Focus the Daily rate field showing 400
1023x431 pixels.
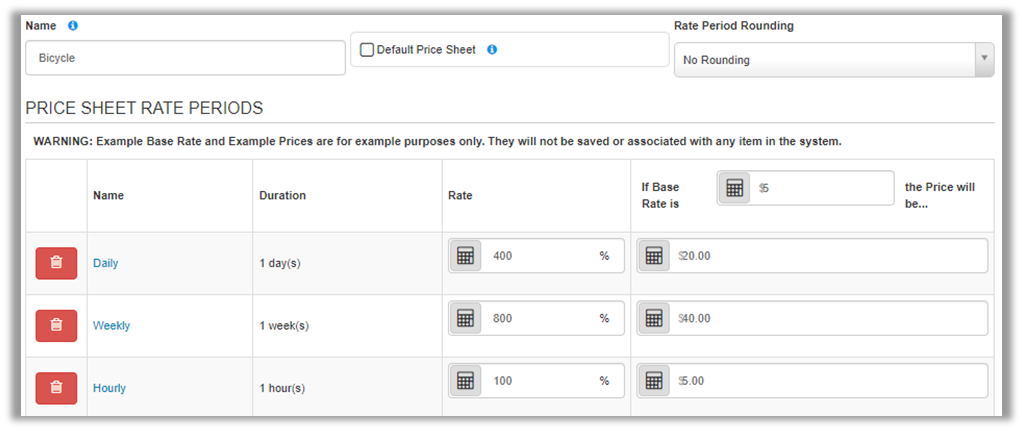[540, 256]
